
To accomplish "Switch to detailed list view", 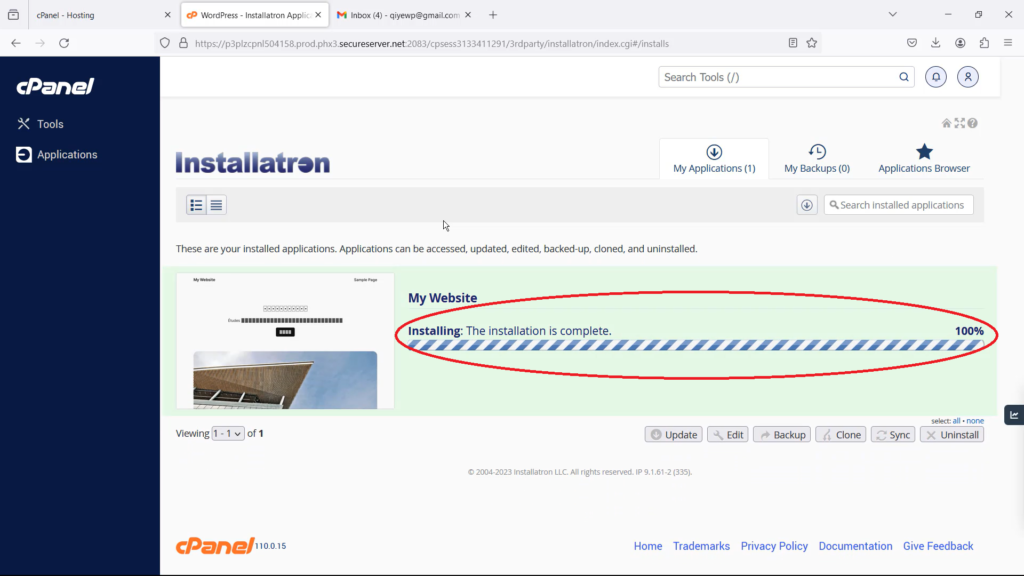I will (x=196, y=205).
